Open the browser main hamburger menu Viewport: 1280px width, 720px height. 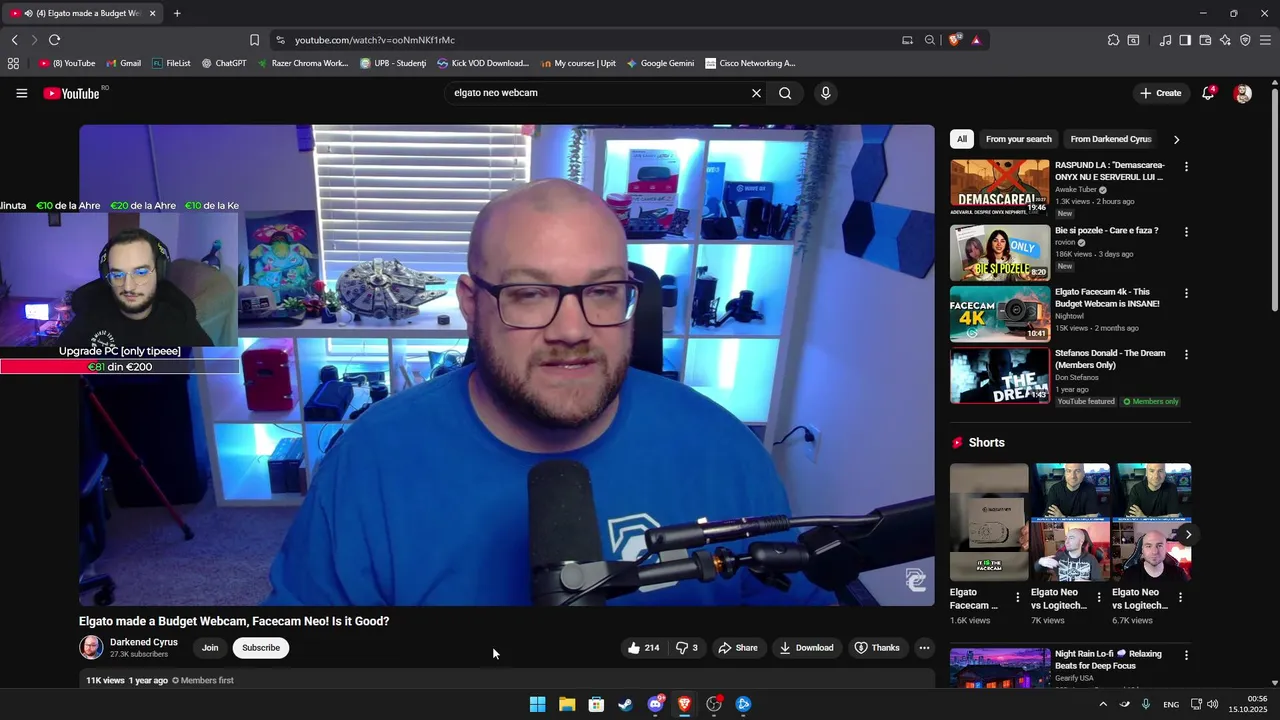point(1266,40)
